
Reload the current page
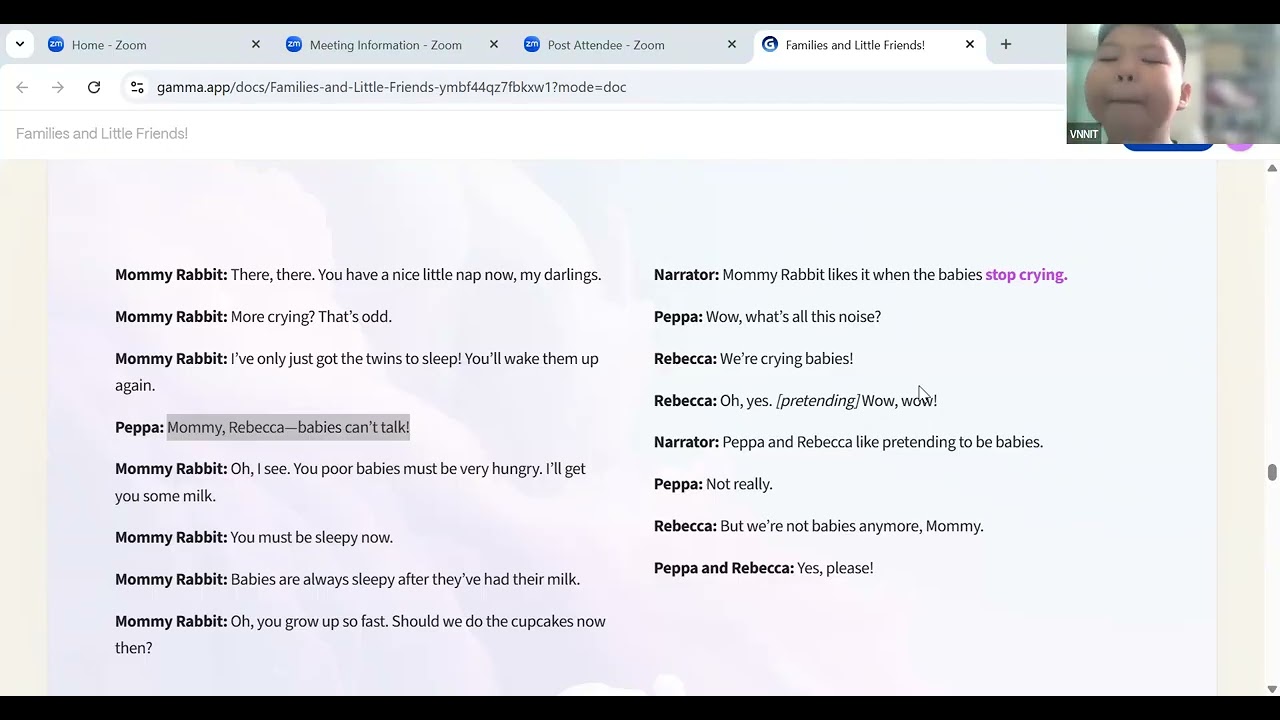pyautogui.click(x=94, y=87)
